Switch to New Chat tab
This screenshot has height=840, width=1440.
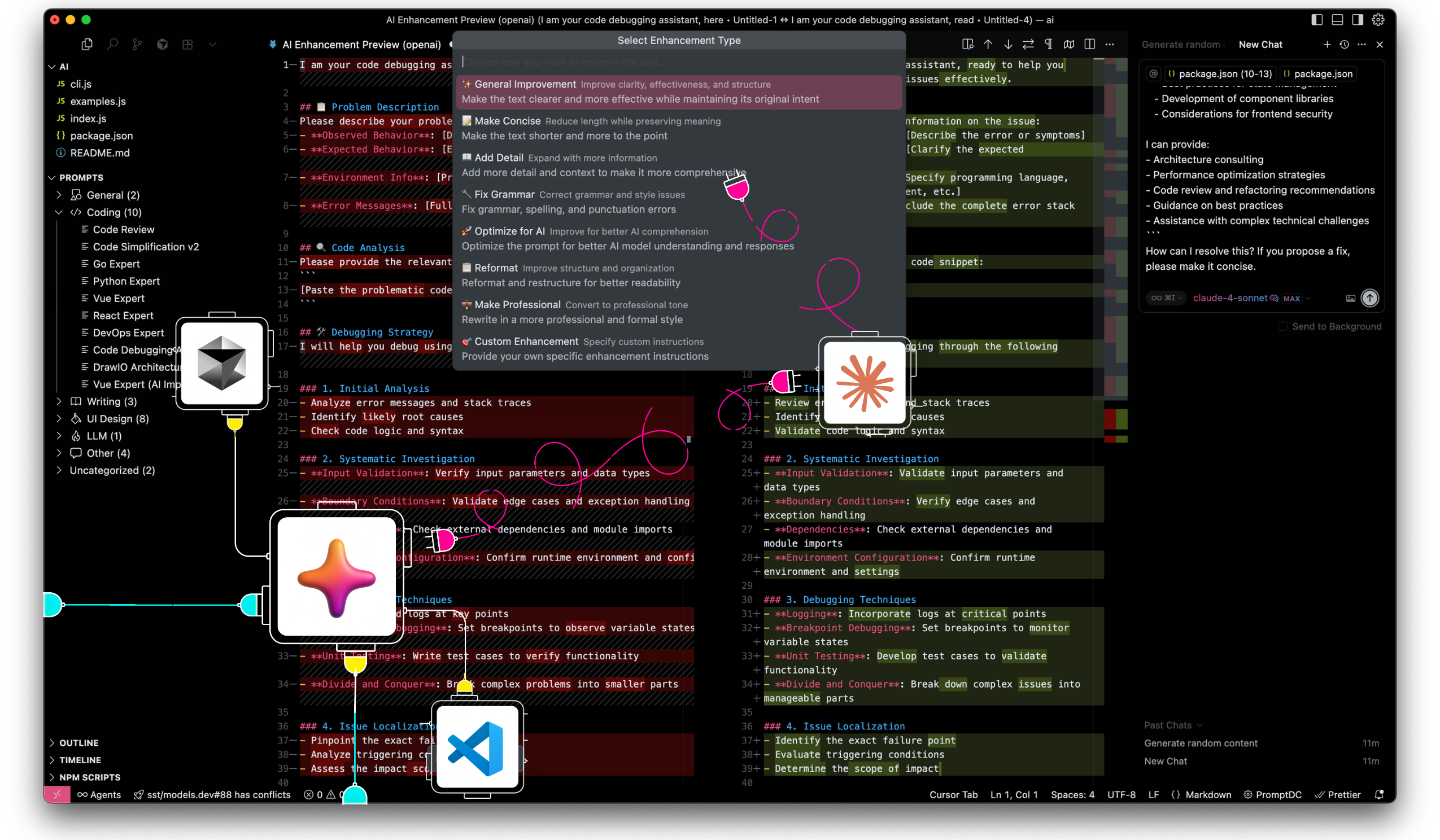pos(1260,45)
